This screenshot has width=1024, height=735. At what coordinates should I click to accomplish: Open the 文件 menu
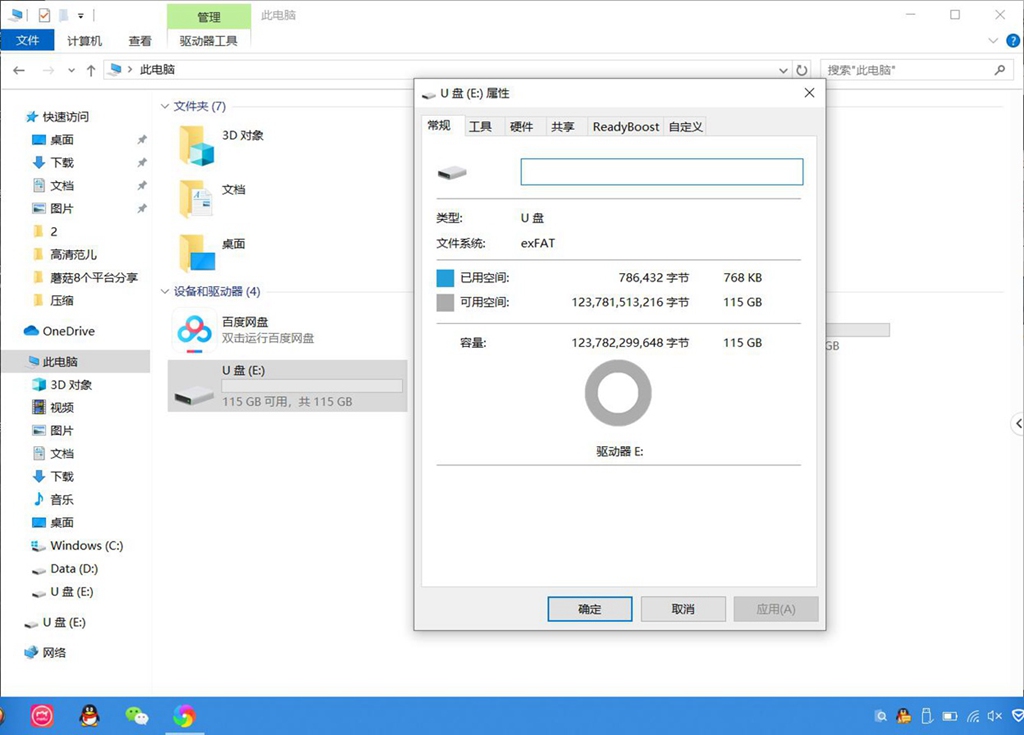click(x=27, y=41)
